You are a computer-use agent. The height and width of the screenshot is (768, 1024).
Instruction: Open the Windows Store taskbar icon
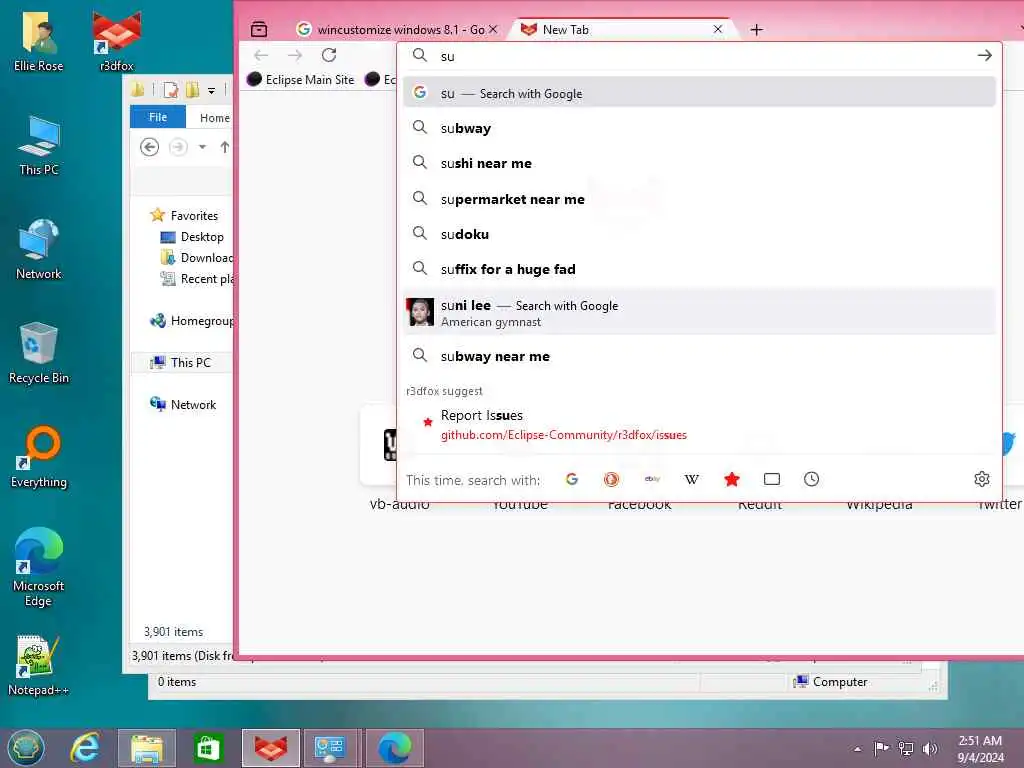tap(208, 748)
